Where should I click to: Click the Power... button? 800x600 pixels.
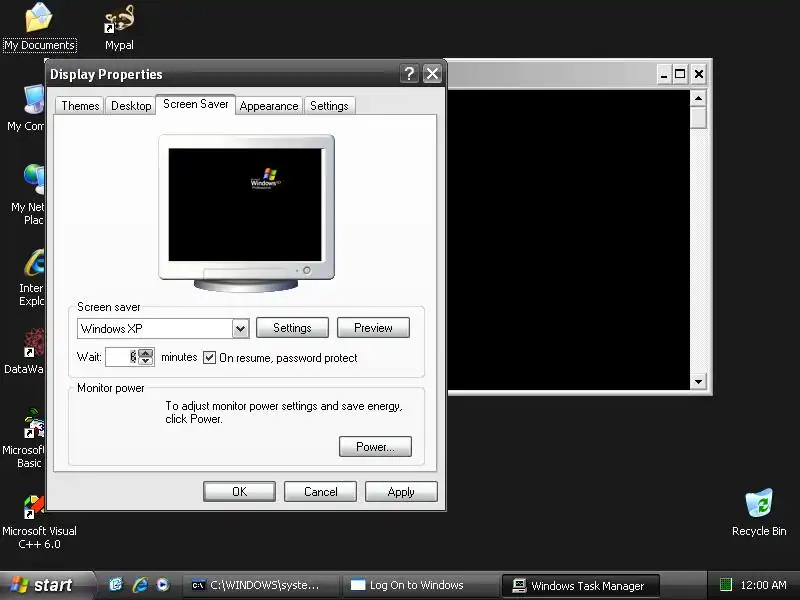point(375,446)
